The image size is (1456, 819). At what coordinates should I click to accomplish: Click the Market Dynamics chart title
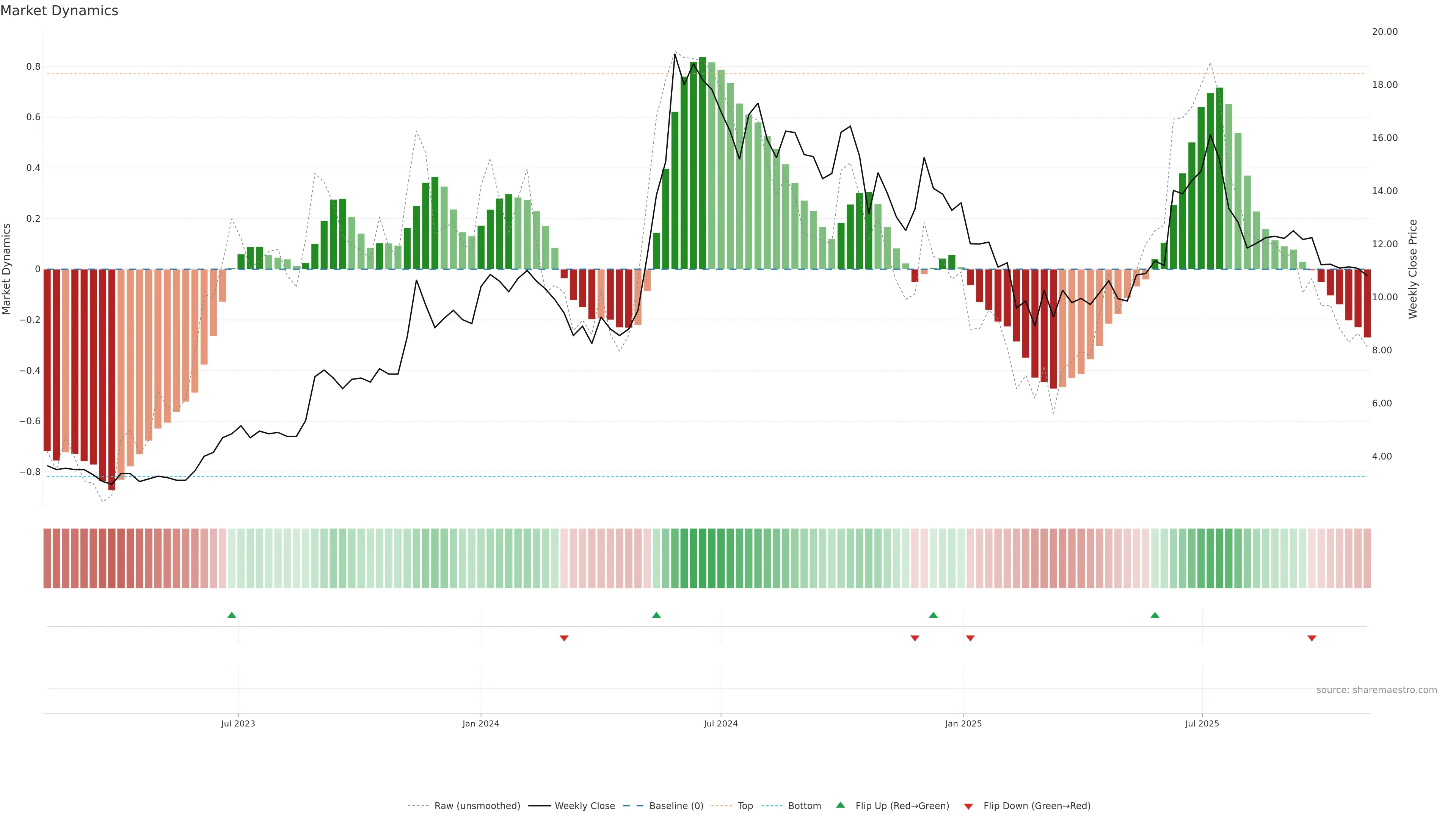tap(60, 11)
